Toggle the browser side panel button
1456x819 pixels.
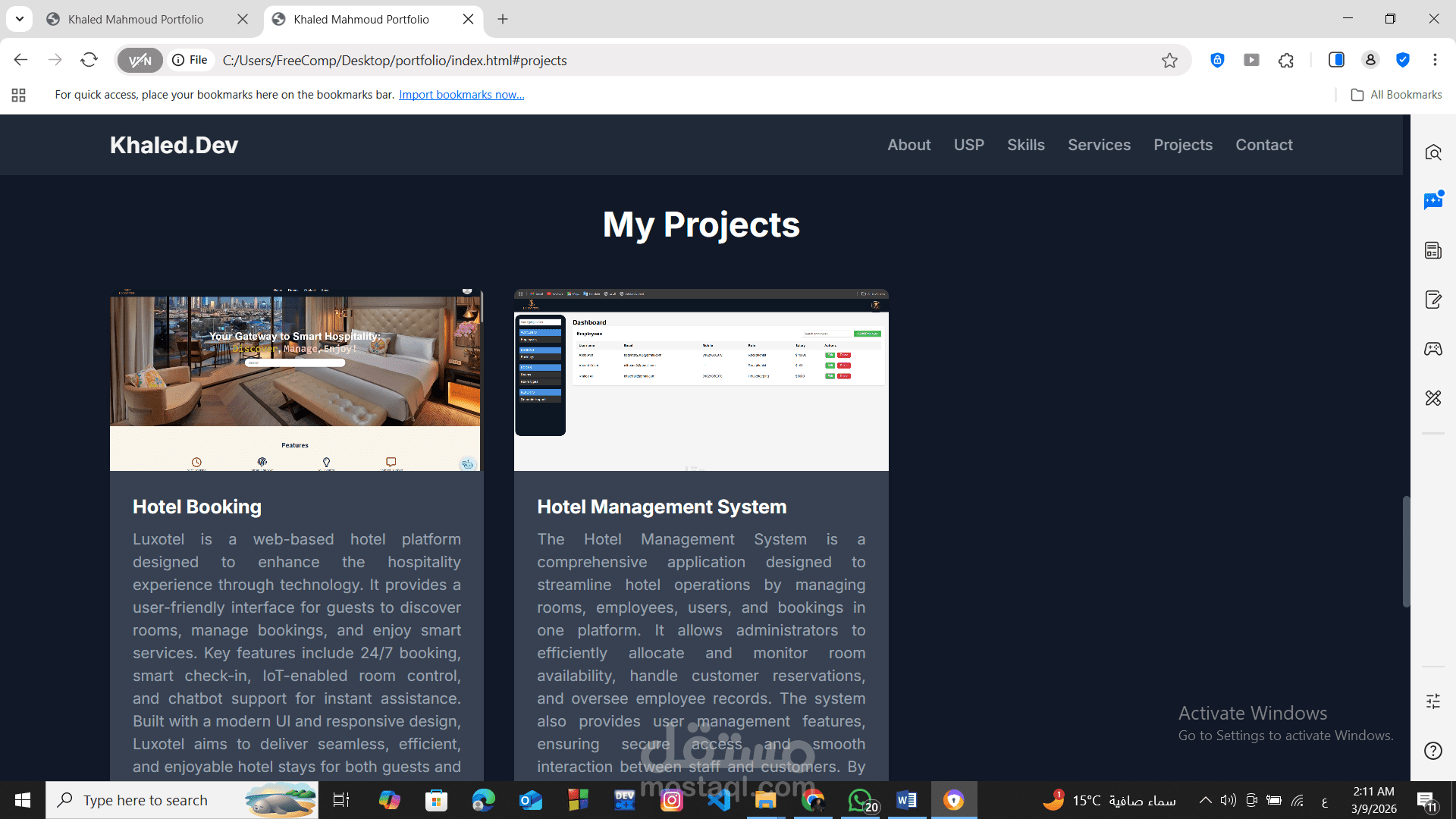point(1336,60)
